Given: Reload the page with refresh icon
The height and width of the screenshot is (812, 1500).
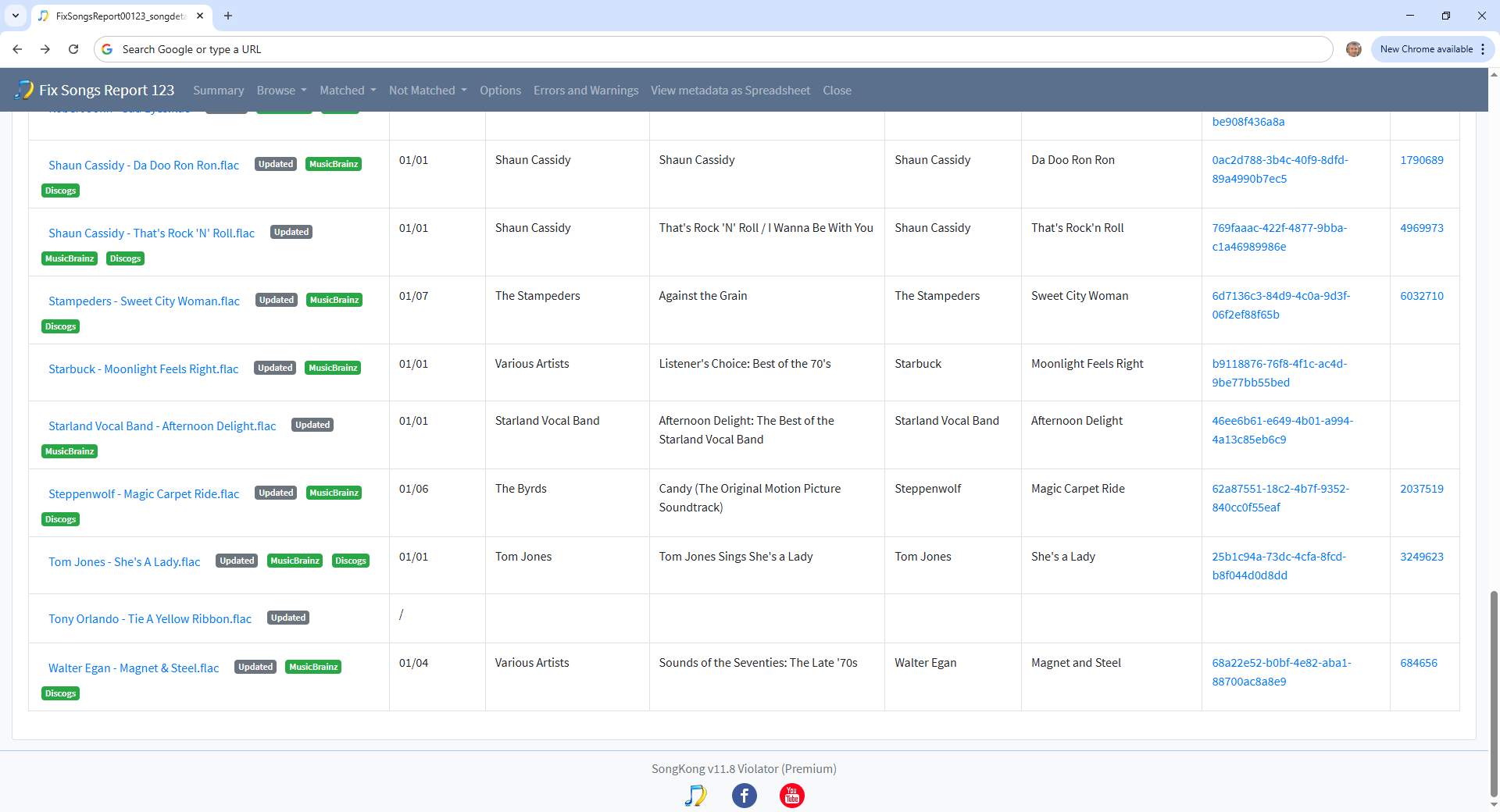Looking at the screenshot, I should click(x=73, y=49).
